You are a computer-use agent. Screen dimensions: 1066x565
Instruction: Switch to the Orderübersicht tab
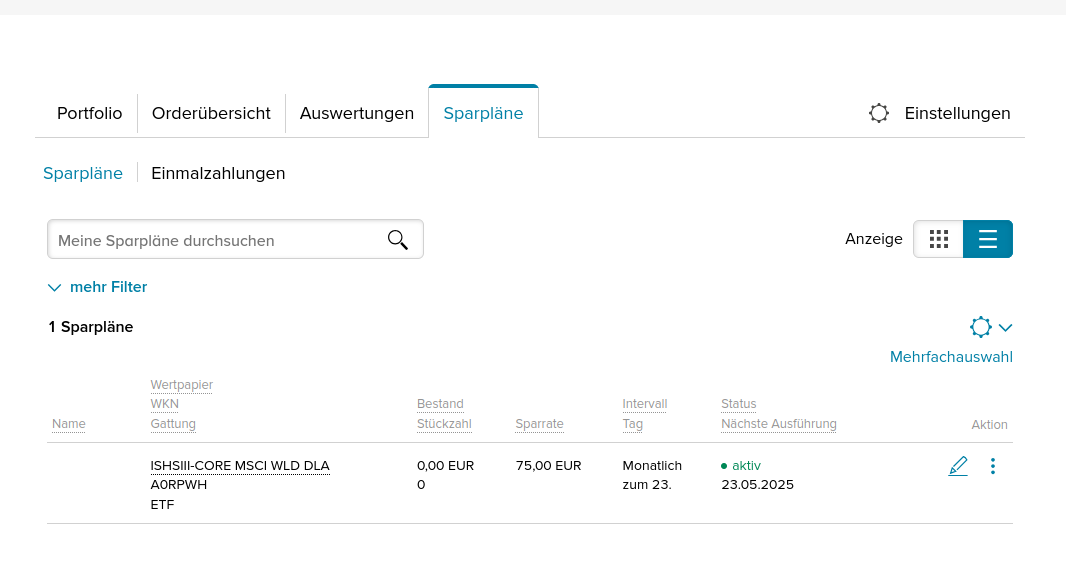coord(211,113)
